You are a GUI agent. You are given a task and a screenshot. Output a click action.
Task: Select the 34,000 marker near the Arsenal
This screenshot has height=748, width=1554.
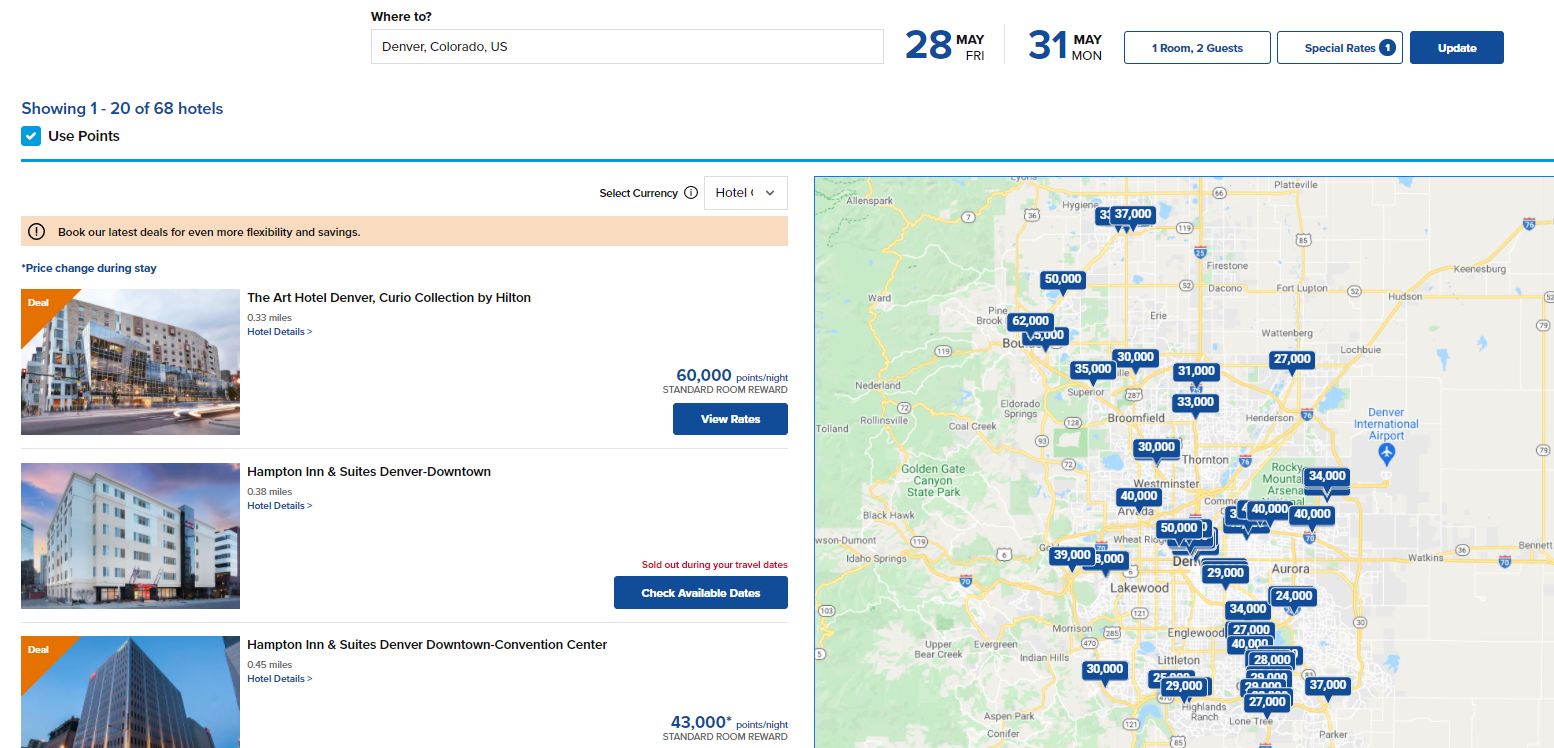pos(1327,476)
